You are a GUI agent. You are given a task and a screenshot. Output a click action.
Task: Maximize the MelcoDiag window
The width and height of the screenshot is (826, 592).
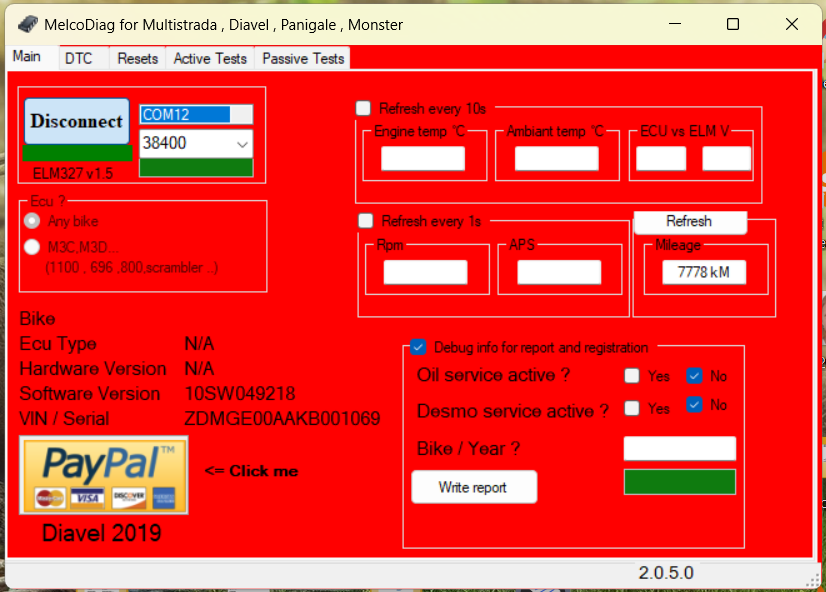coord(733,24)
